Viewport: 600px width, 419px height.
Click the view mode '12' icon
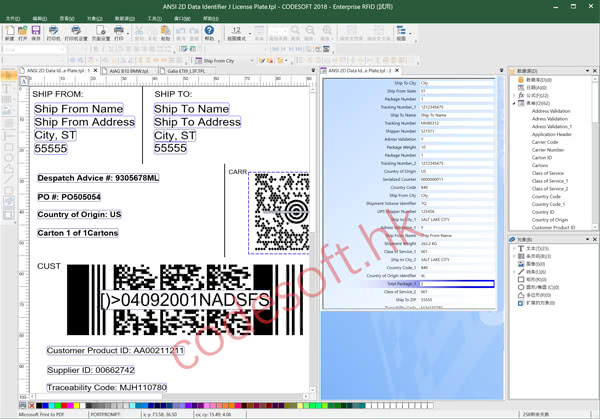[236, 31]
